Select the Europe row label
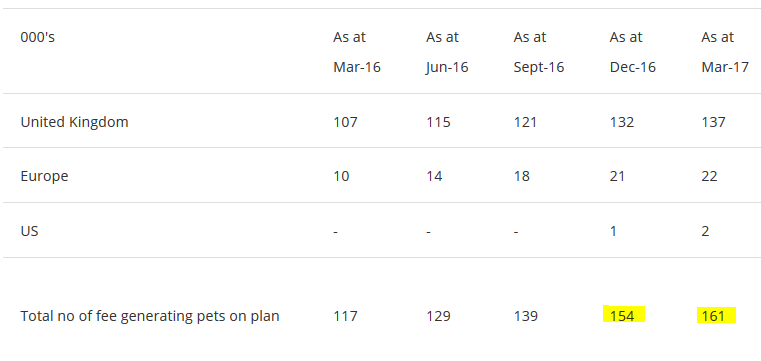 tap(44, 176)
